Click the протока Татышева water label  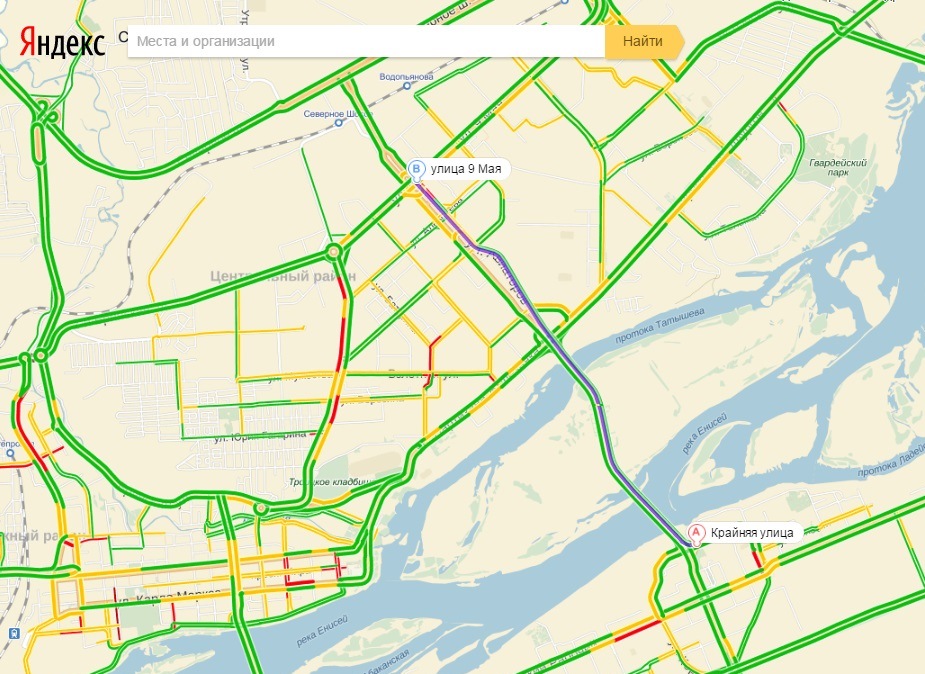660,326
